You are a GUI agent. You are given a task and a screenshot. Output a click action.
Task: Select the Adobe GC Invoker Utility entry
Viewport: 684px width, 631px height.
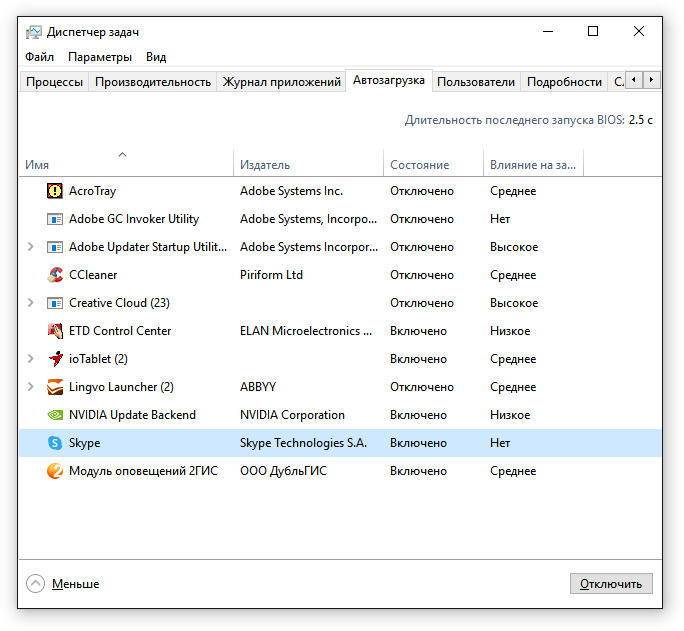pos(134,219)
